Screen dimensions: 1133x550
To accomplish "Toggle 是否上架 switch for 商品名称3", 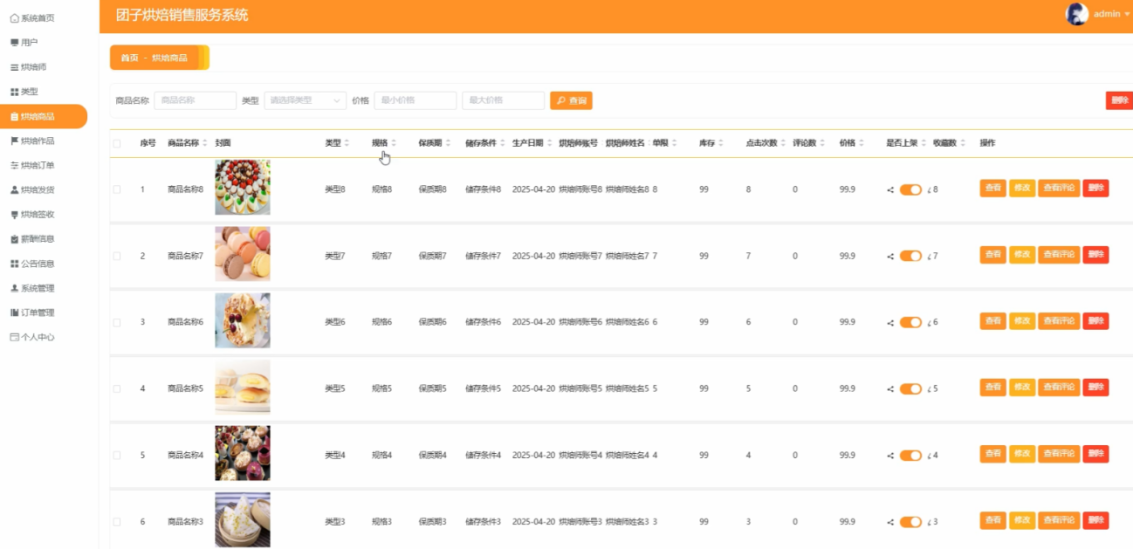I will click(x=910, y=522).
